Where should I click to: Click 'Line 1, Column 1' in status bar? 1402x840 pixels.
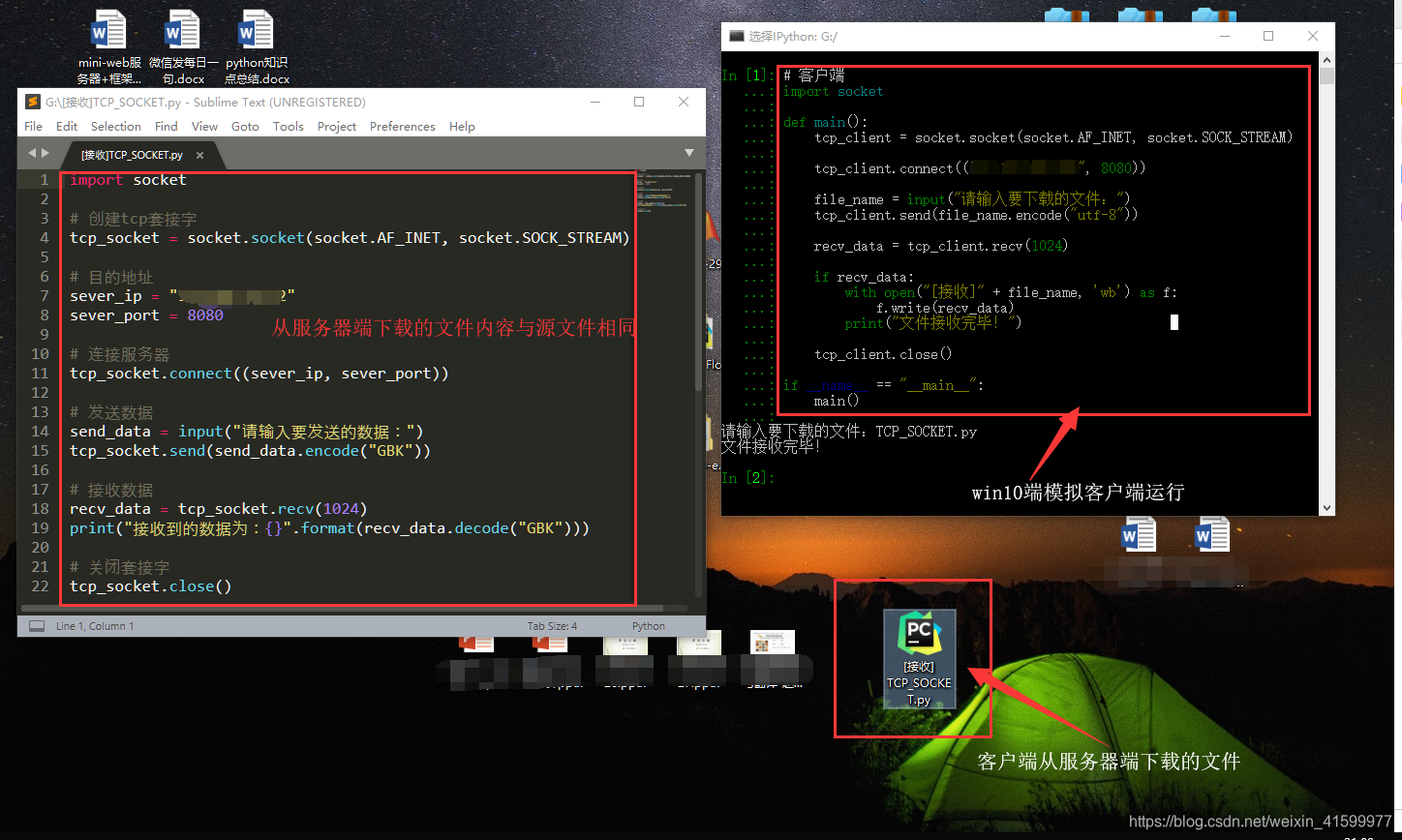(95, 626)
